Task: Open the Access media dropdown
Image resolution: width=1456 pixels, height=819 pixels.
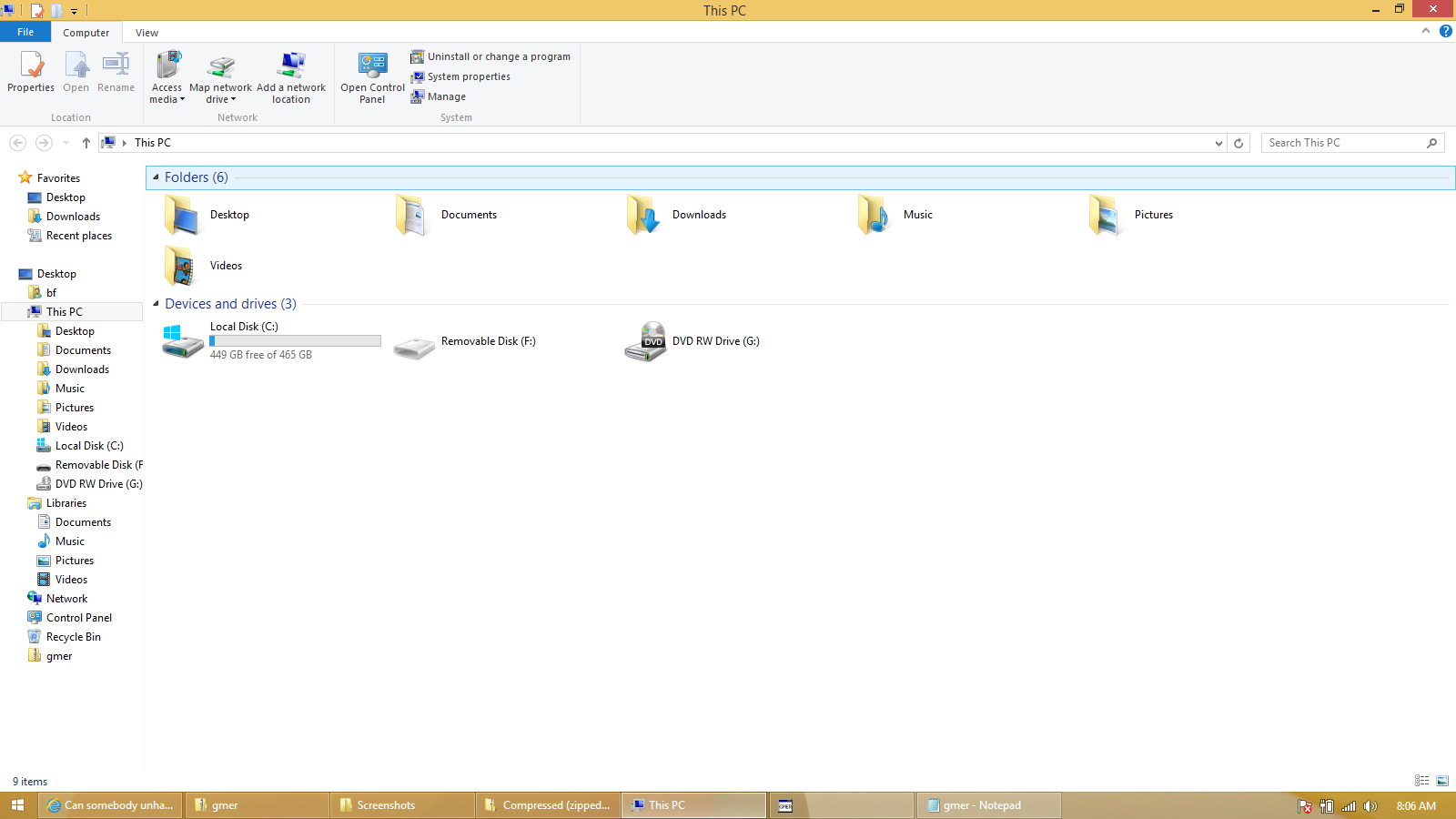Action: click(167, 78)
